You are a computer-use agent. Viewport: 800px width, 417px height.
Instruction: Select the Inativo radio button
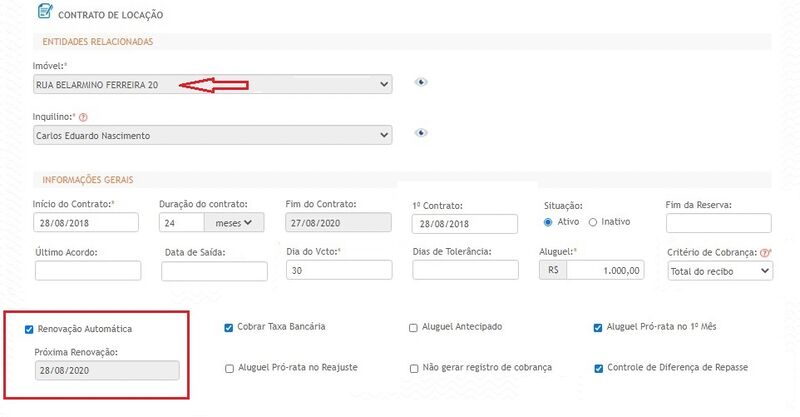tap(593, 222)
